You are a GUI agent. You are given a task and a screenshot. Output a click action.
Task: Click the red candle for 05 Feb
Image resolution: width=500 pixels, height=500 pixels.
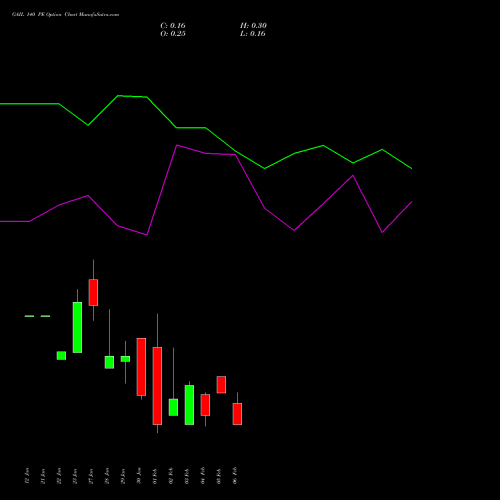[221, 385]
